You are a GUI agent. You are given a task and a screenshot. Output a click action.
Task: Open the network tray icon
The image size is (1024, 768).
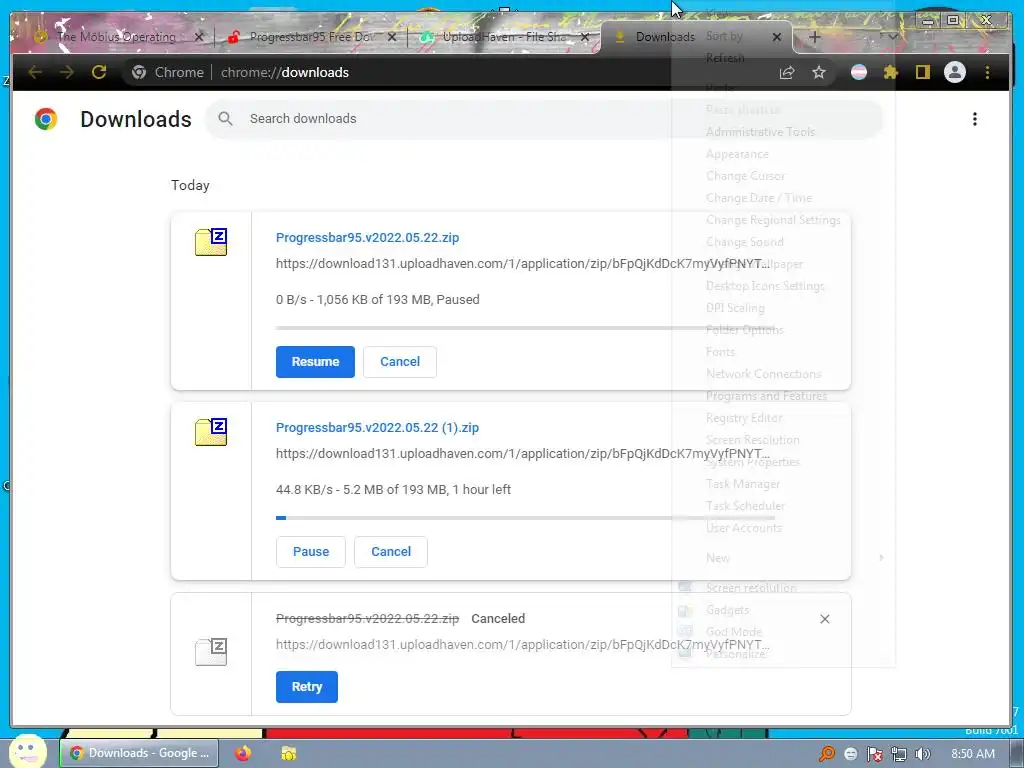tap(899, 754)
